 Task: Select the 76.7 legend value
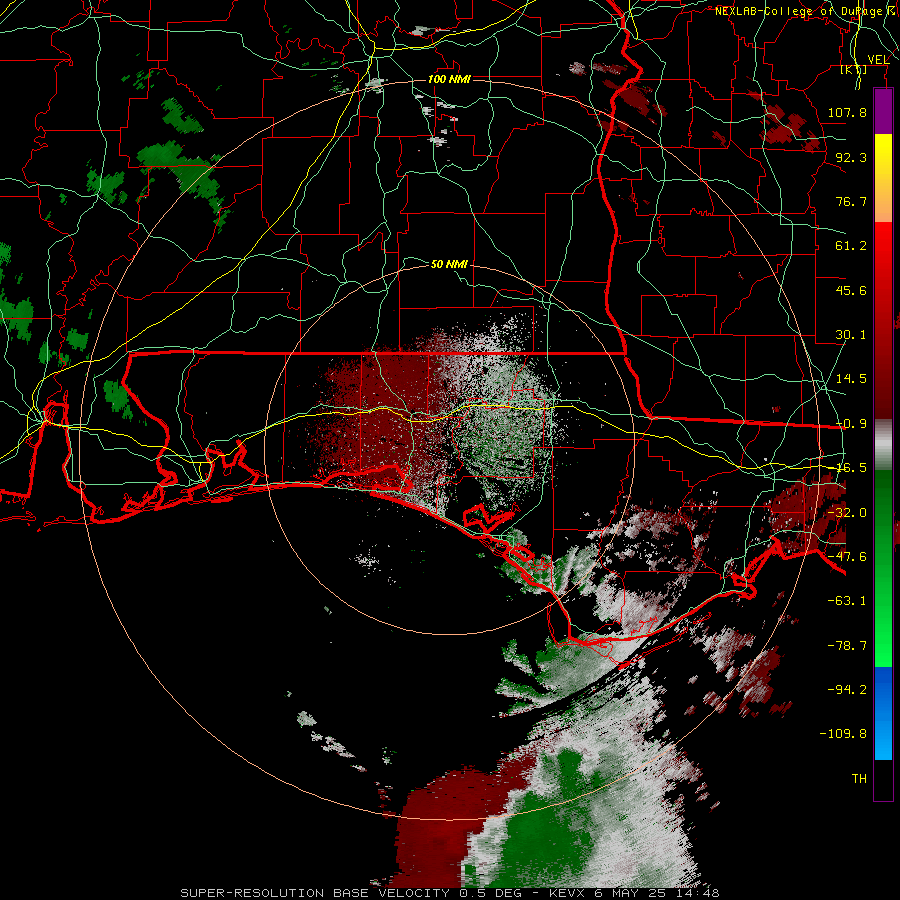[851, 201]
